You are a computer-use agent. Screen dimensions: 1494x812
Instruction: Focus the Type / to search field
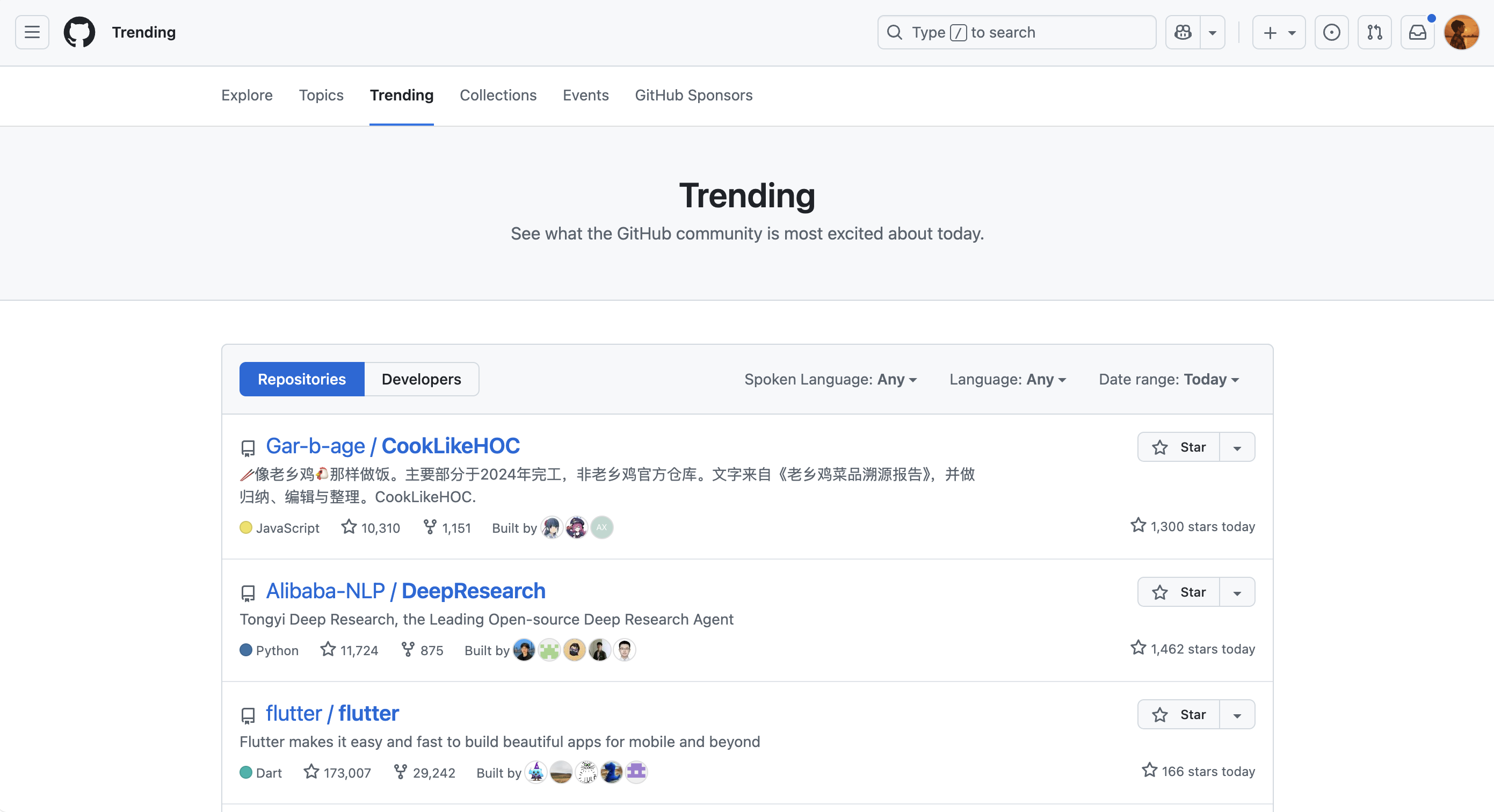[x=1017, y=32]
